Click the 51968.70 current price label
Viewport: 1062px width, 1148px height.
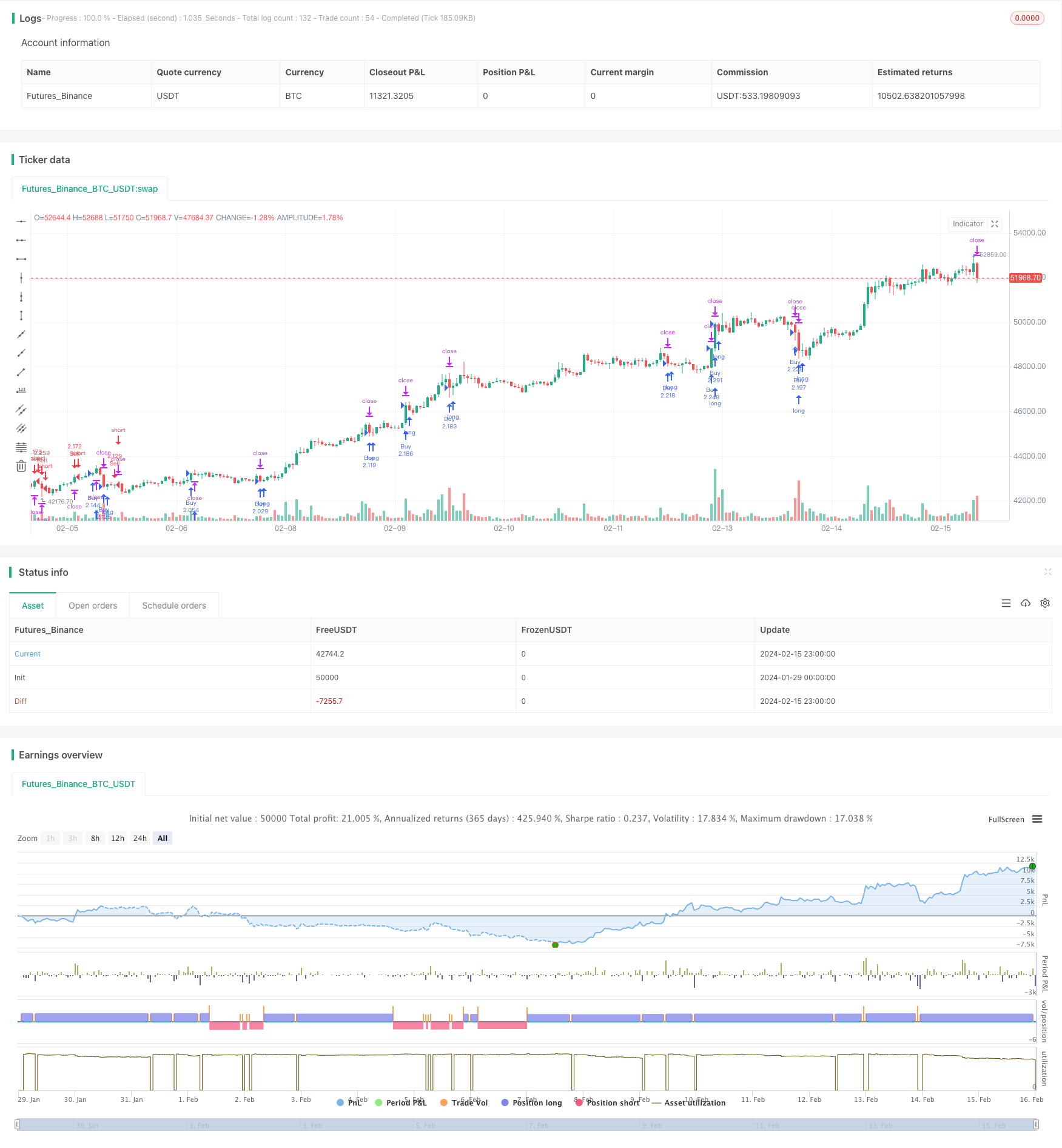(1026, 278)
